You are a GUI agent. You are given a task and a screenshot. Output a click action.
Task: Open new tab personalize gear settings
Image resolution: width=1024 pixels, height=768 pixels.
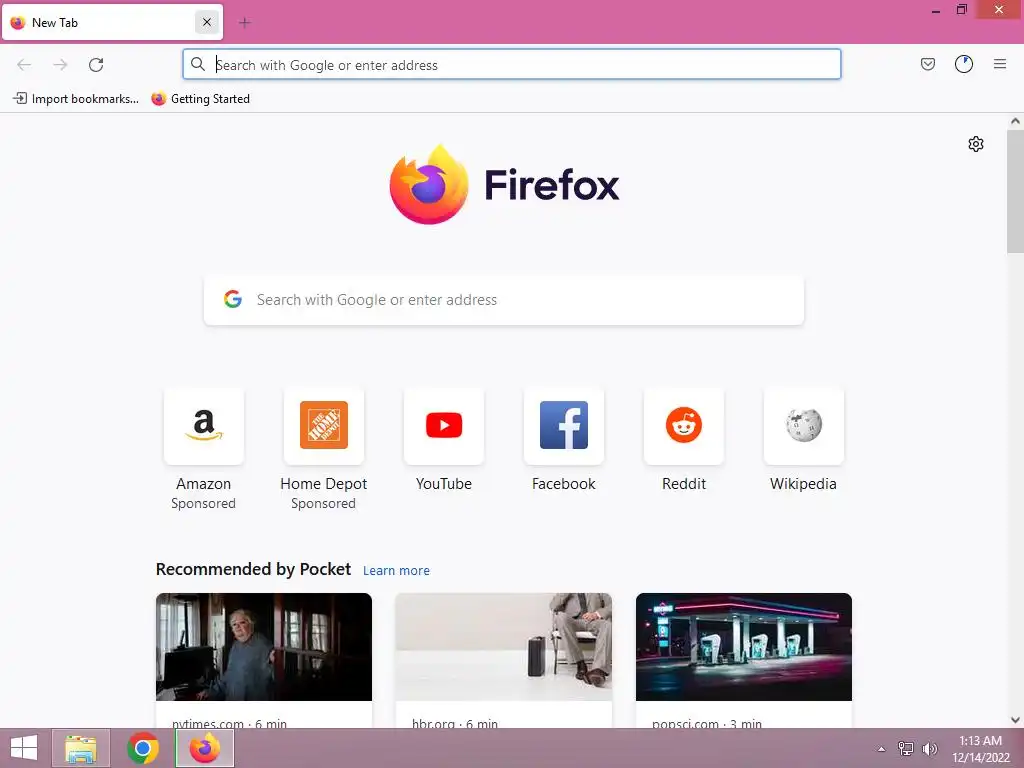[x=976, y=144]
